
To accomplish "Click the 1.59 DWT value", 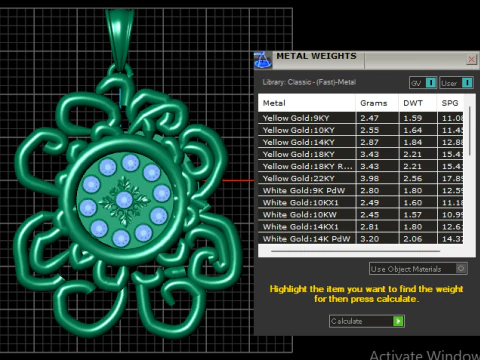I will tap(413, 118).
